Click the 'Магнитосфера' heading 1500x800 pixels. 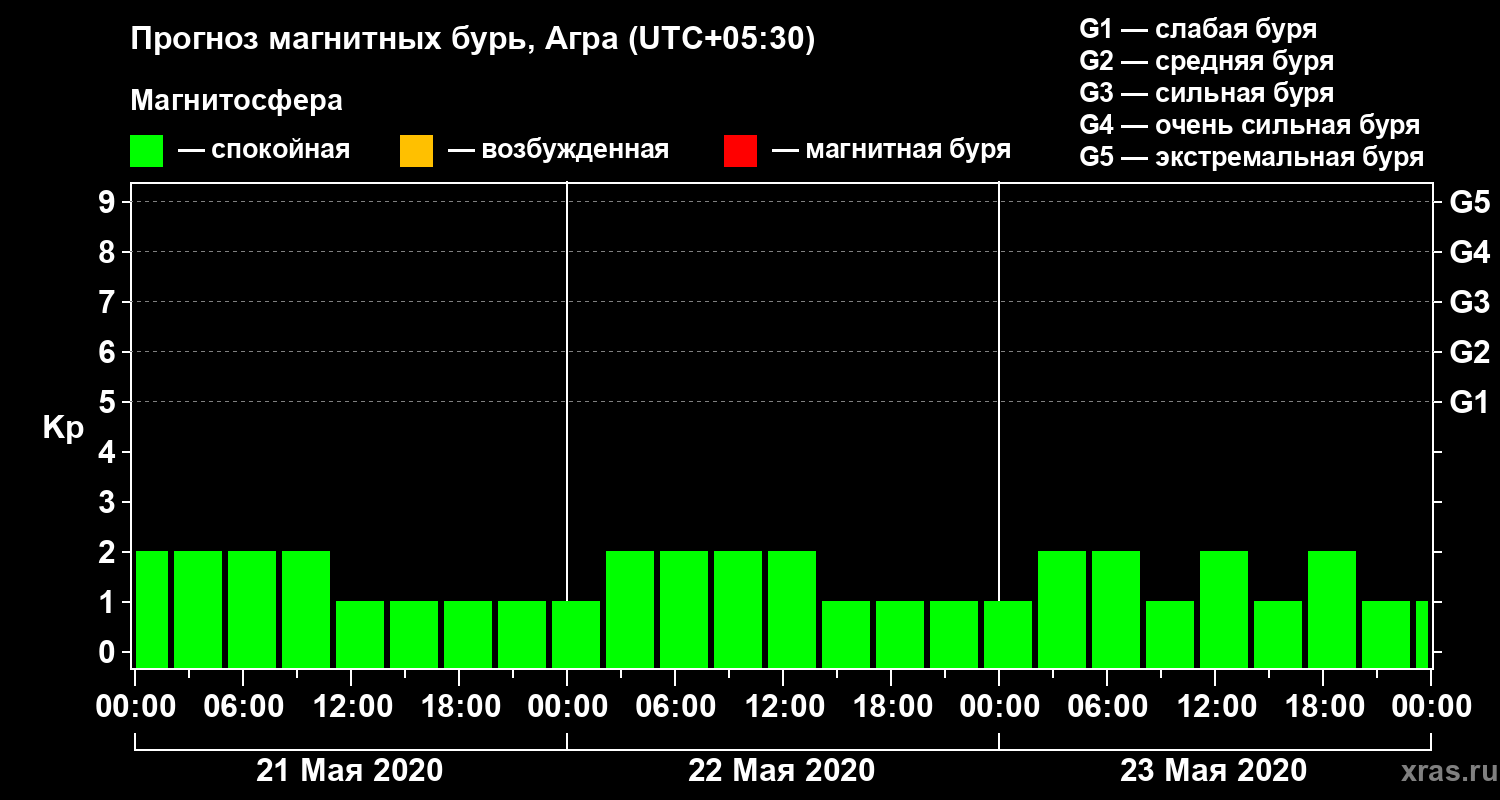[x=237, y=101]
